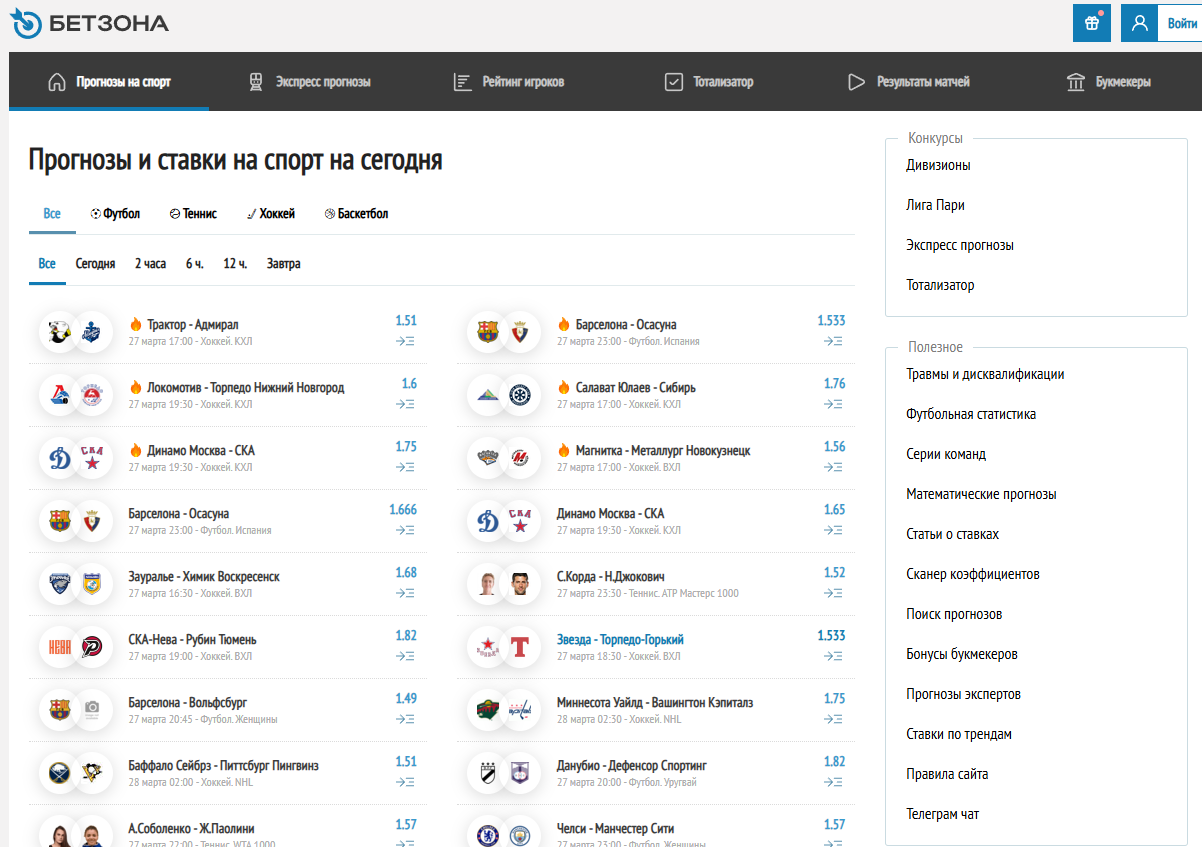Click arrow-list icon for Барселона - Вольфсбург
The image size is (1202, 847).
[405, 719]
